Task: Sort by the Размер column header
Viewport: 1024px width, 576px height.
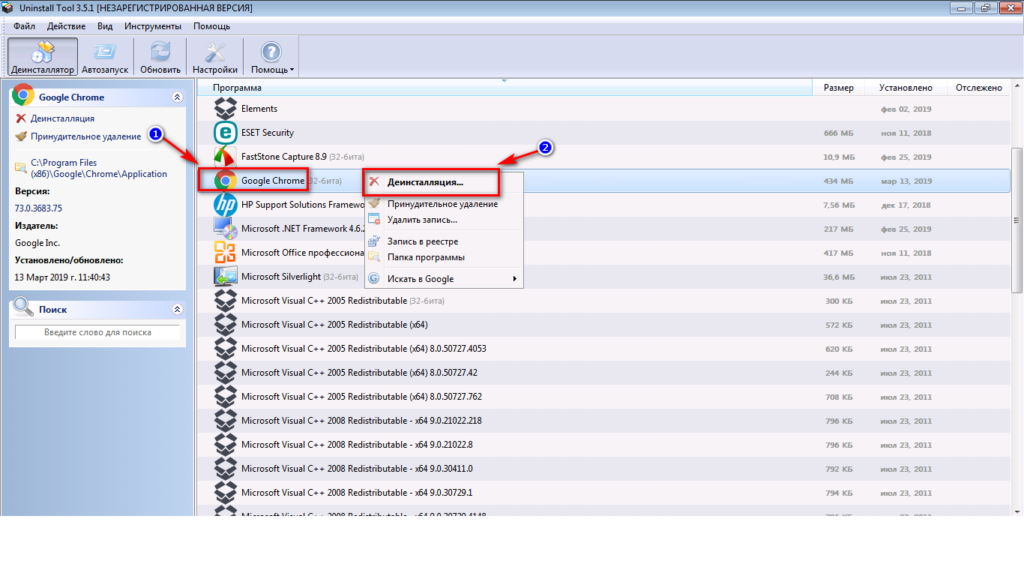Action: [x=838, y=88]
